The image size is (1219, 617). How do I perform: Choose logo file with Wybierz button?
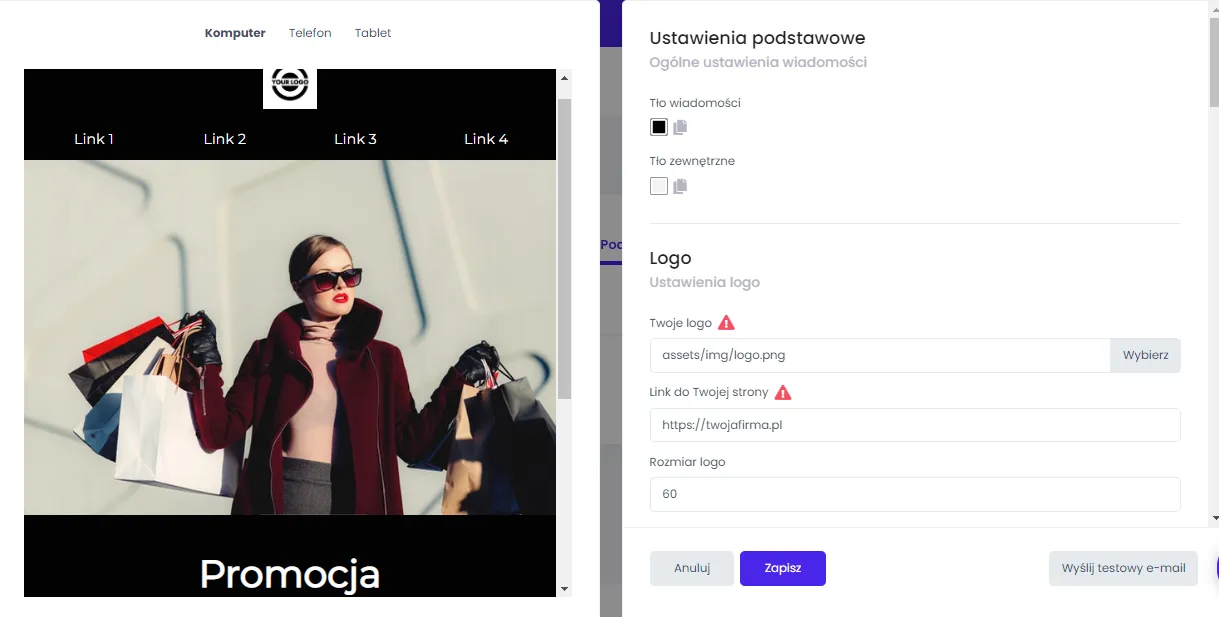pos(1145,355)
